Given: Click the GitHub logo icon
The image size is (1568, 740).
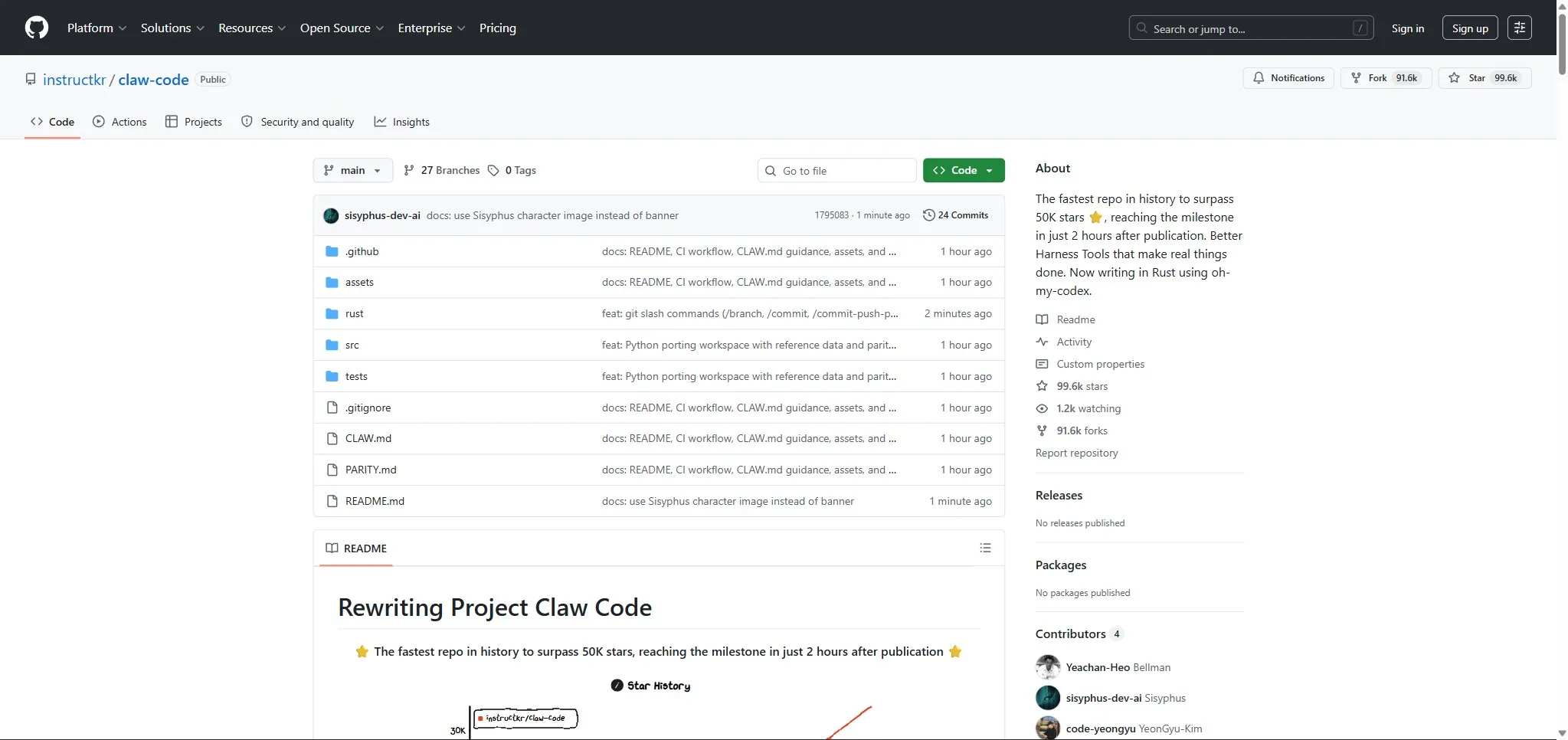Looking at the screenshot, I should (36, 27).
